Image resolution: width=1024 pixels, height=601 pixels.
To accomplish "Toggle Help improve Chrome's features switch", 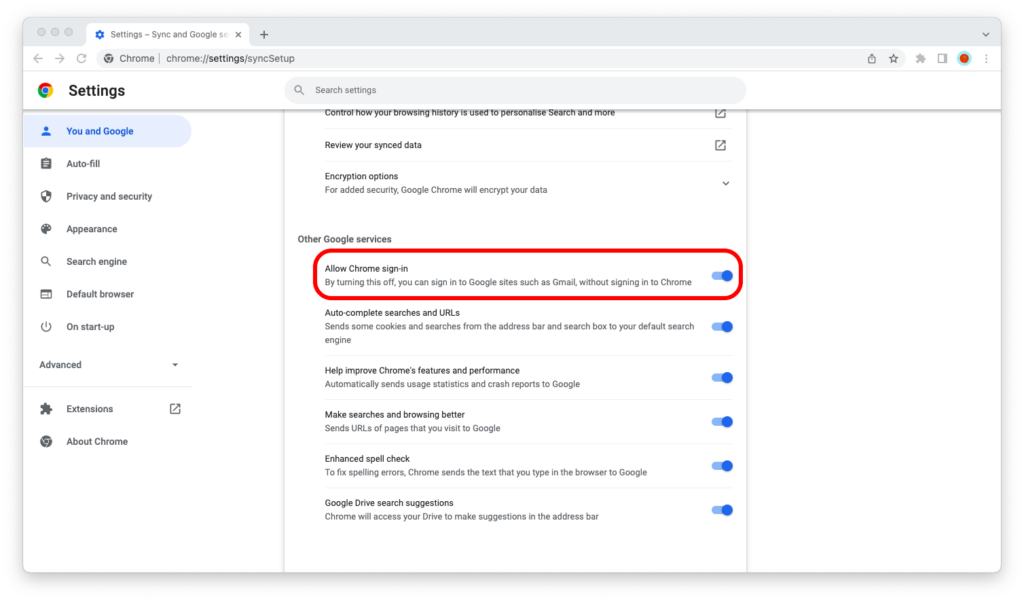I will pos(722,378).
